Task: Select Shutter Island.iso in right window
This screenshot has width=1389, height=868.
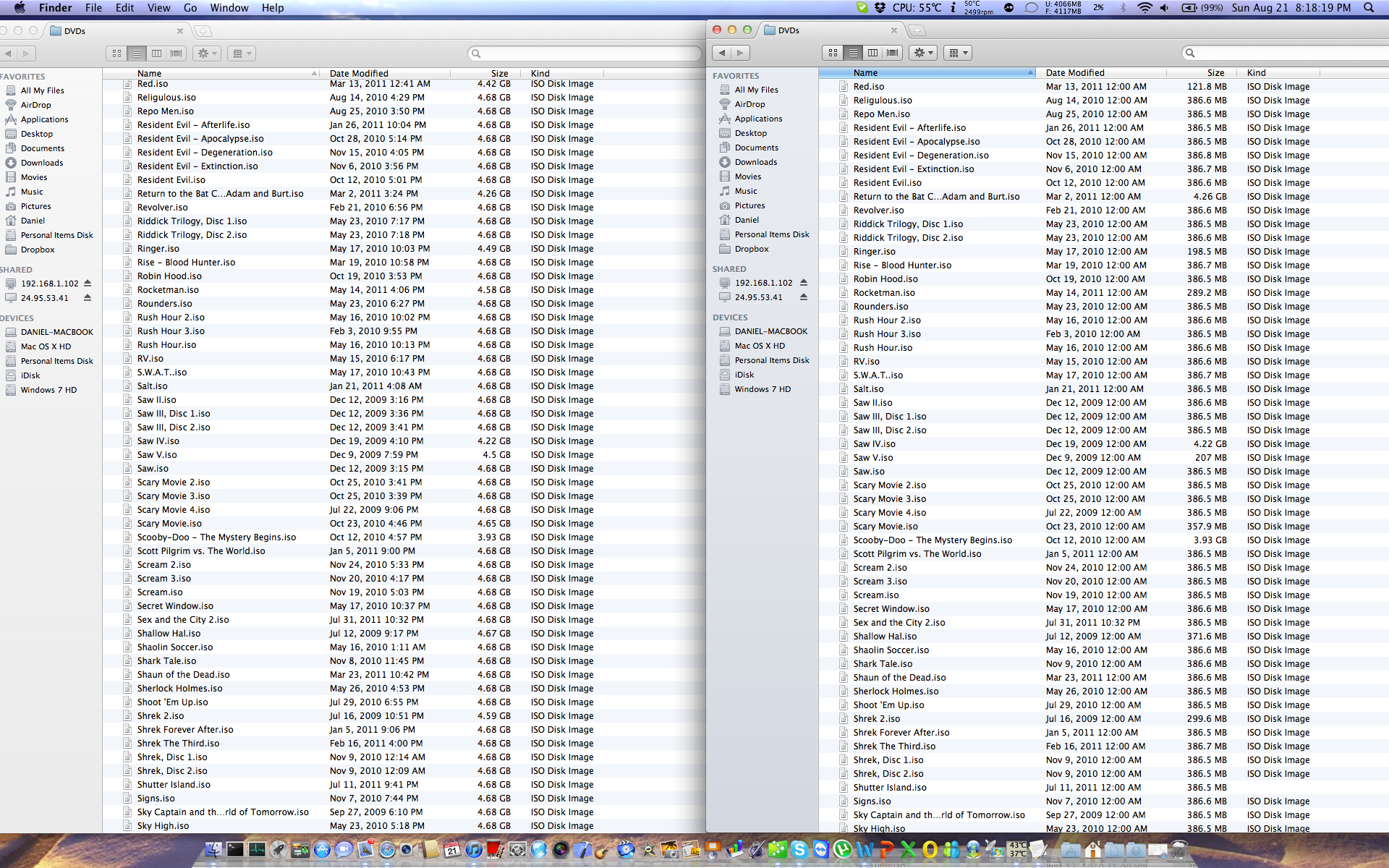Action: (1103, 787)
